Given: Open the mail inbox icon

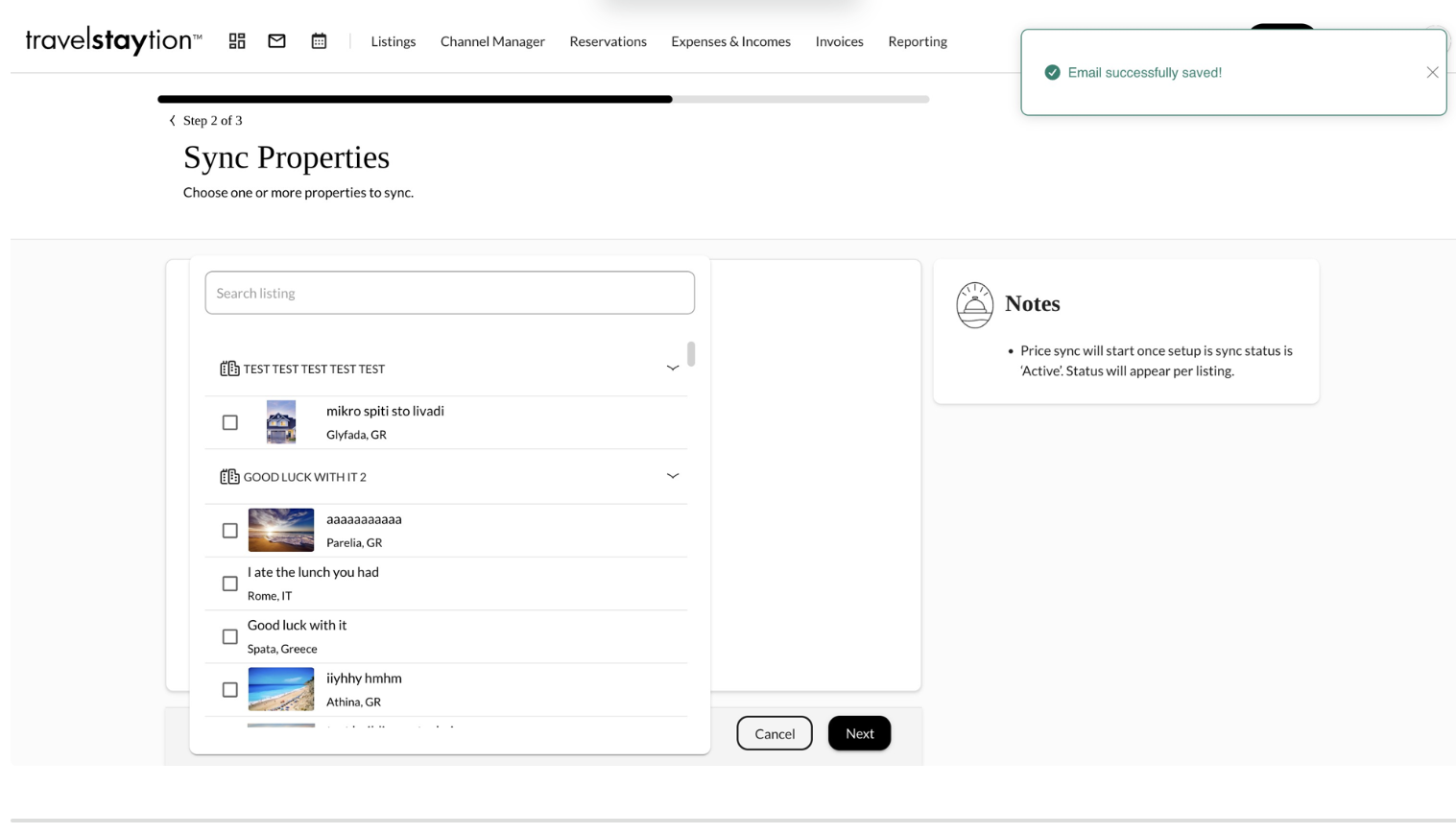Looking at the screenshot, I should tap(276, 41).
